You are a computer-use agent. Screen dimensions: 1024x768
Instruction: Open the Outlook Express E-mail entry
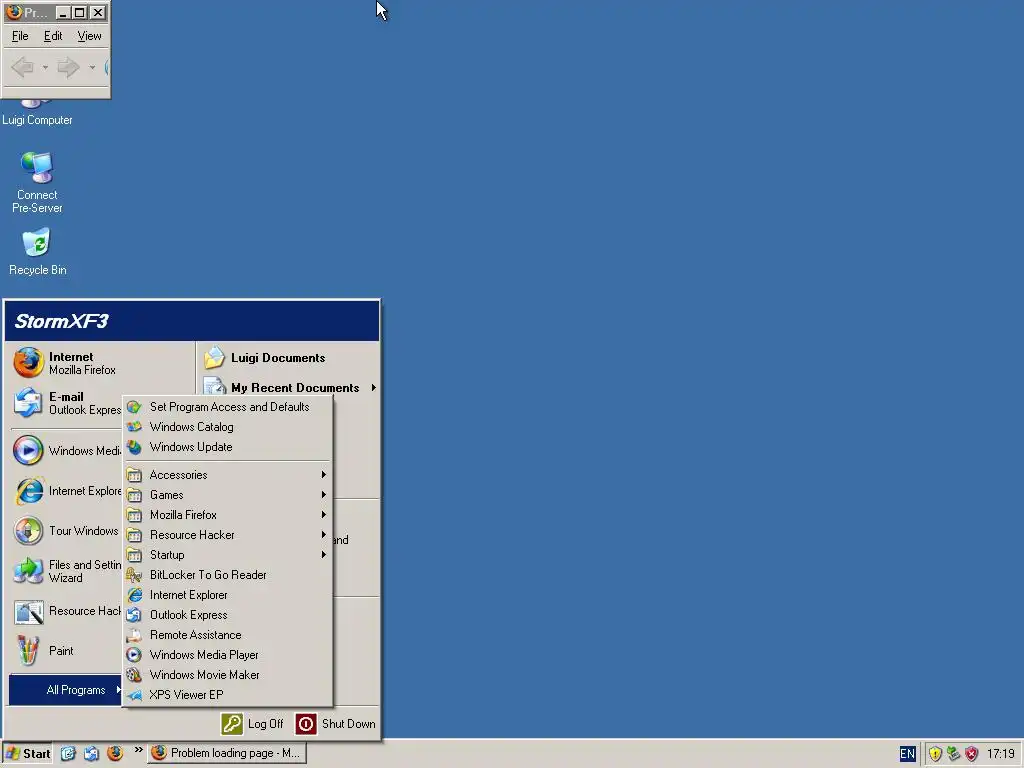click(65, 403)
